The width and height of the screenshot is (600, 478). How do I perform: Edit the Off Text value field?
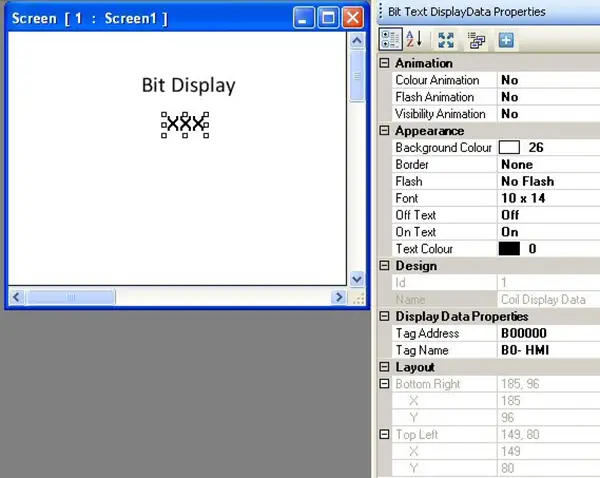tap(548, 215)
